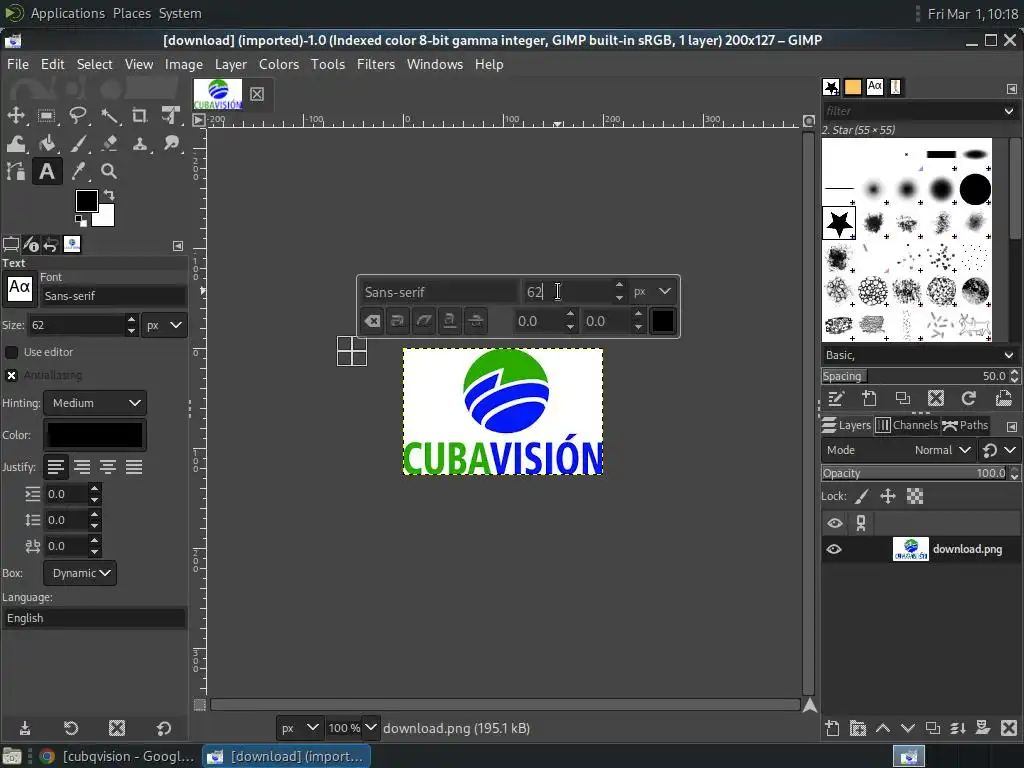Raise layer one step
This screenshot has width=1024, height=768.
tap(882, 728)
